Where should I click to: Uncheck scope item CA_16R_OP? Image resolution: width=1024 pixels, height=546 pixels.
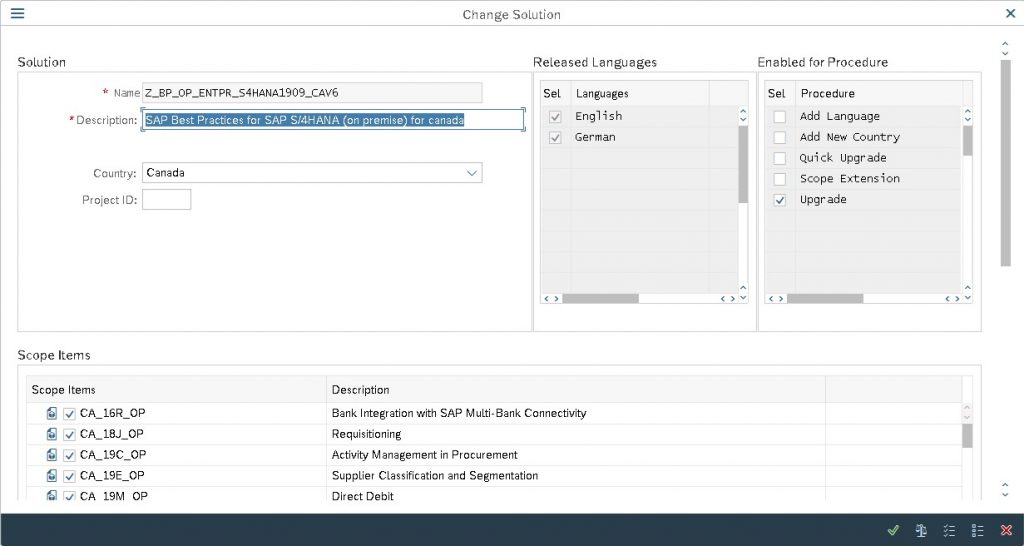click(69, 413)
